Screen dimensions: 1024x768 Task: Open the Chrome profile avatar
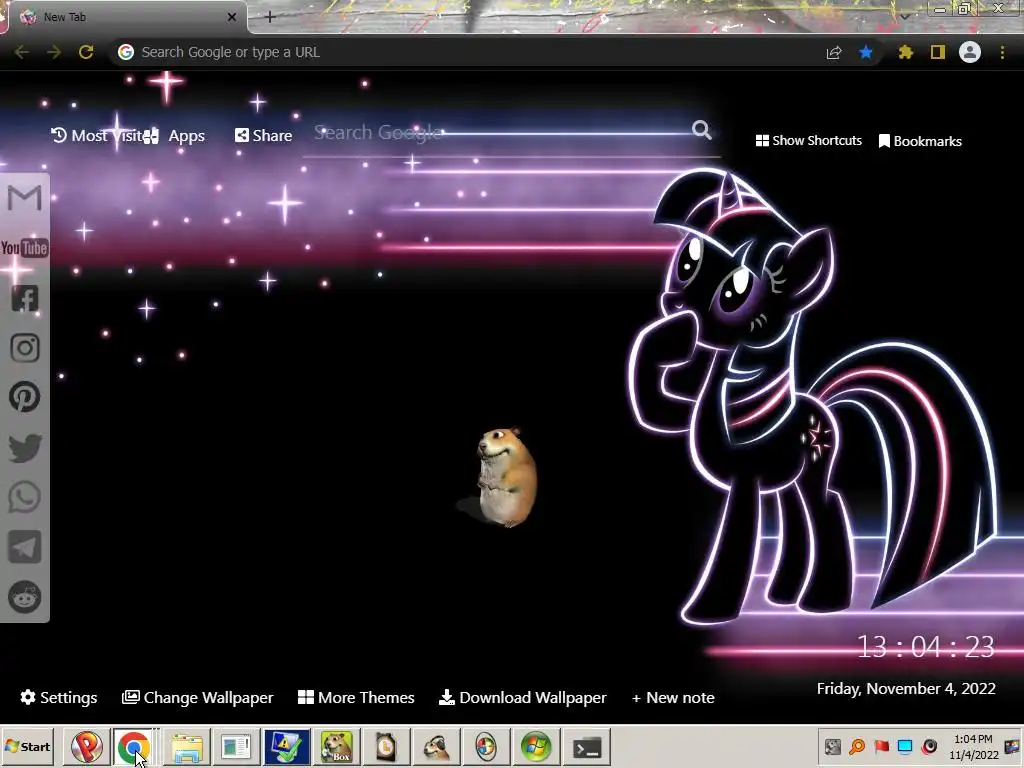[970, 52]
